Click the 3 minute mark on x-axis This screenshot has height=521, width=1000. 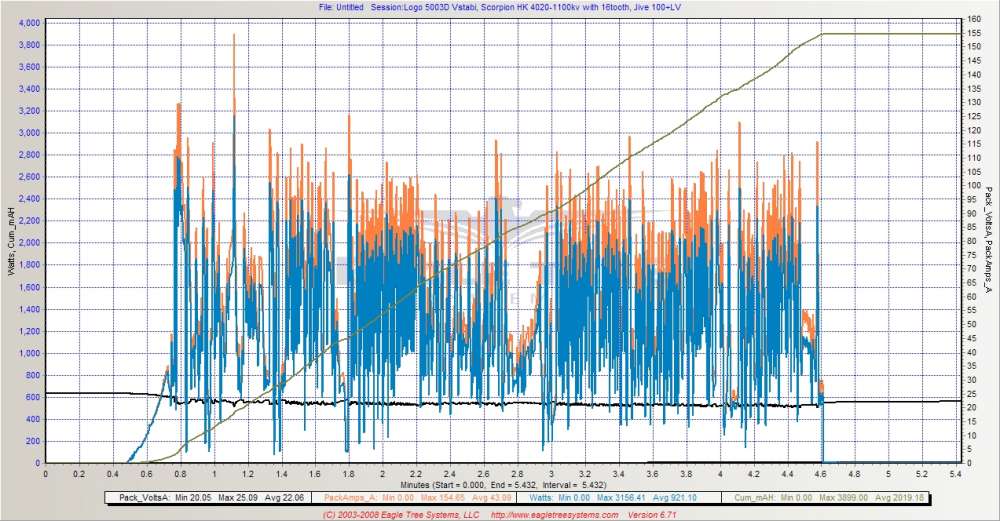click(551, 473)
